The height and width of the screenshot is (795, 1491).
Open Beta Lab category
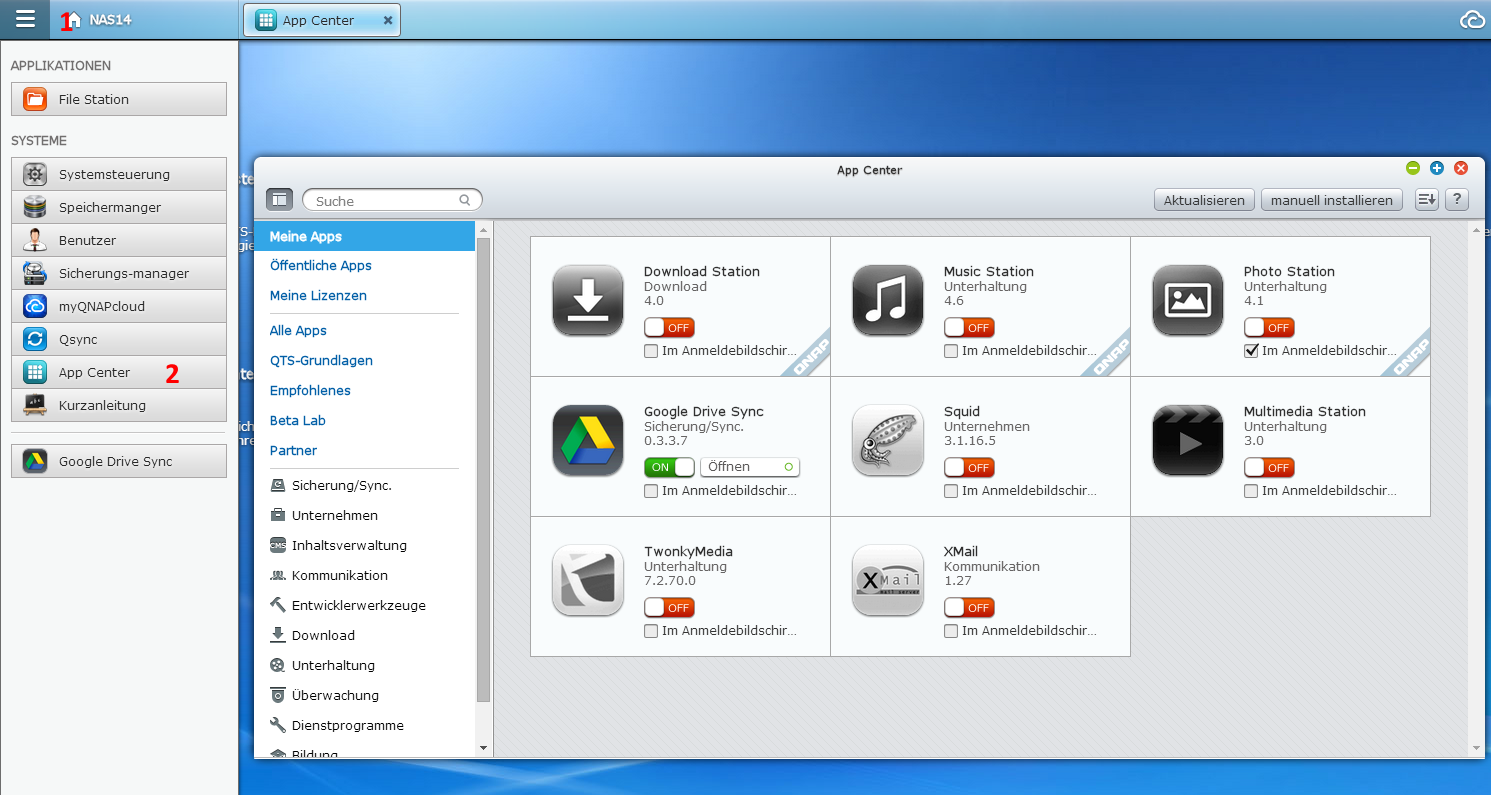[298, 421]
